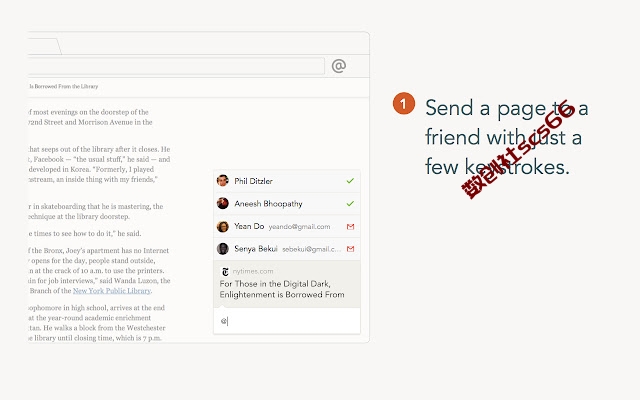Click the partially visible browser tab
640x400 pixels.
tap(44, 47)
